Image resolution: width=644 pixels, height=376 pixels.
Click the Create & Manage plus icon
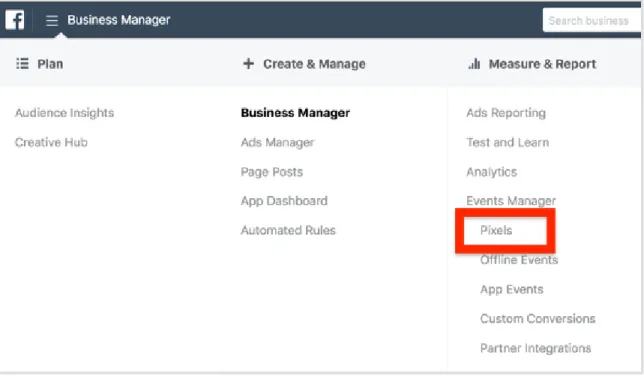click(x=248, y=64)
